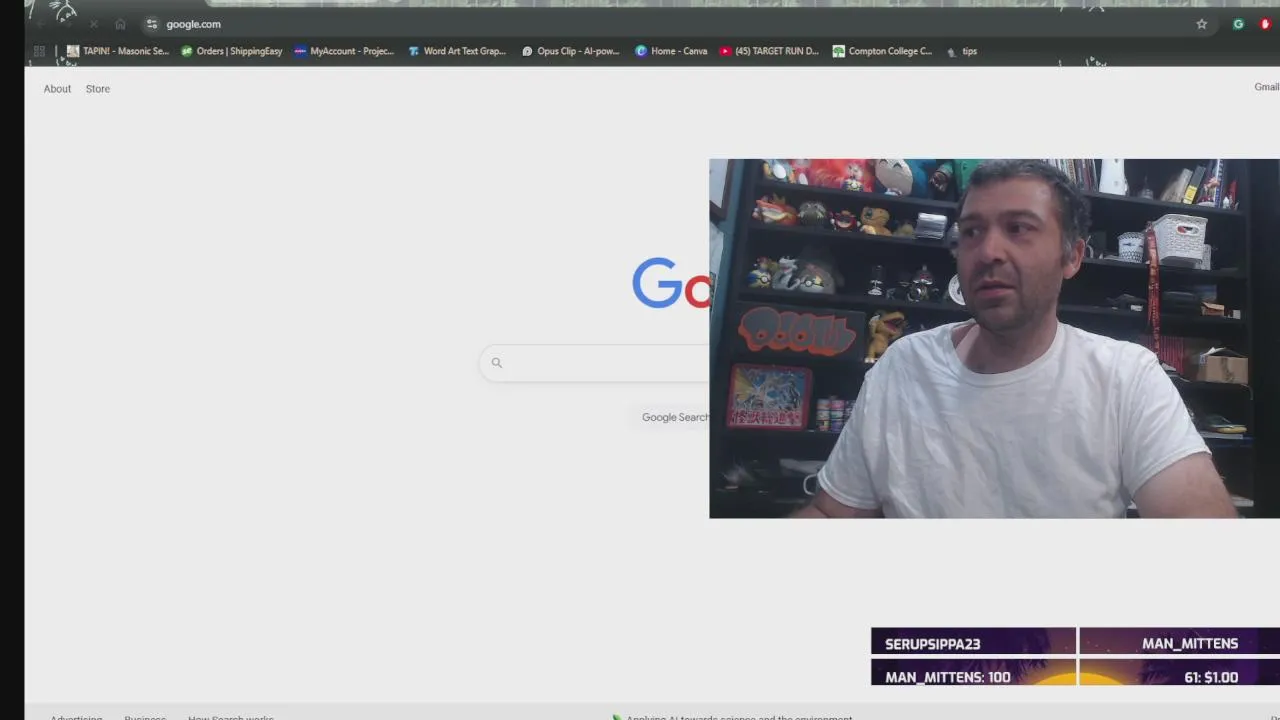Click the Google logo
1280x720 pixels.
(671, 283)
